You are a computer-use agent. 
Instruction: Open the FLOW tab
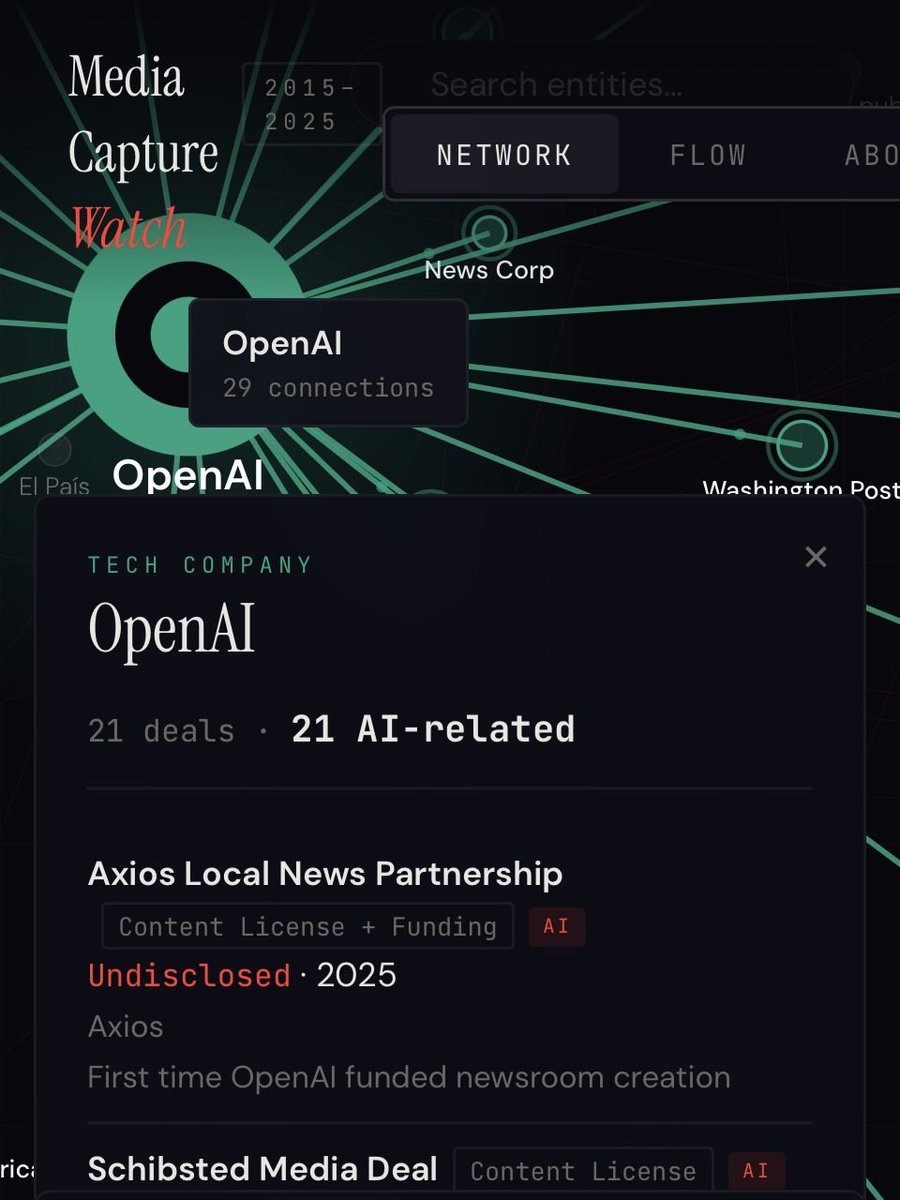[708, 155]
